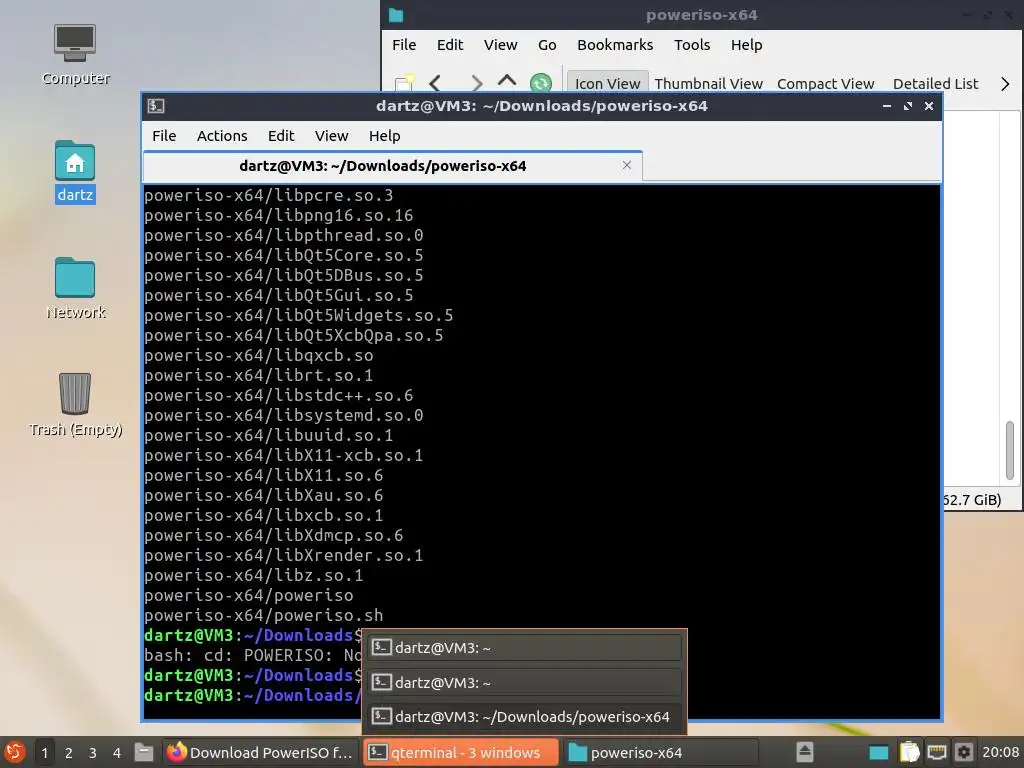Select Thumbnail View mode in file manager
Screen dimensions: 1024x768
coord(709,84)
